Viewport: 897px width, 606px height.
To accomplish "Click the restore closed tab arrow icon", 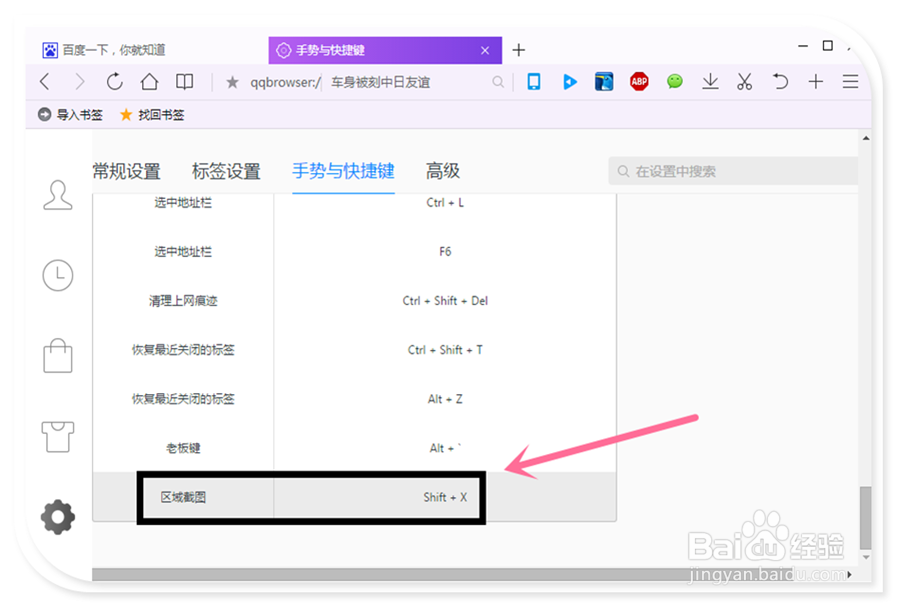I will tap(780, 82).
